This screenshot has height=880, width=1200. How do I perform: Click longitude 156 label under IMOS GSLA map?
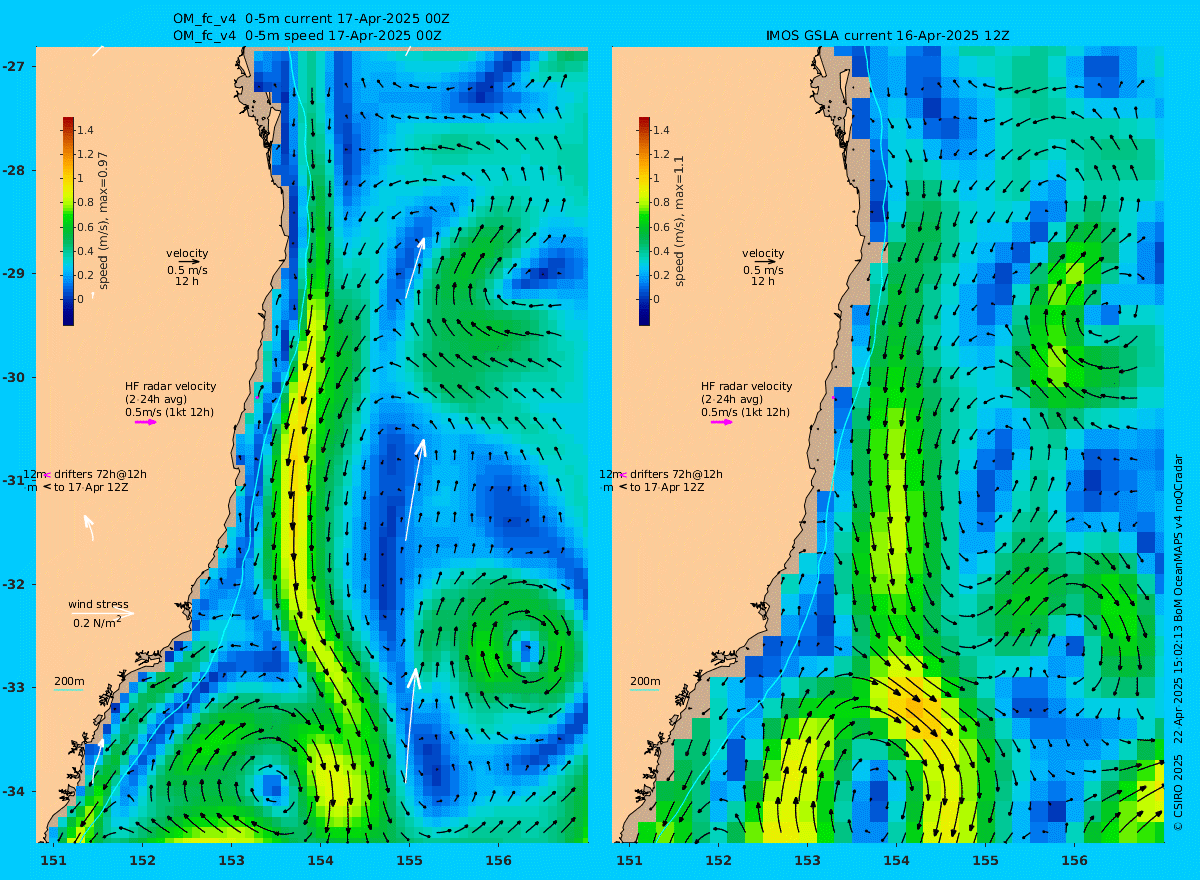[1074, 860]
